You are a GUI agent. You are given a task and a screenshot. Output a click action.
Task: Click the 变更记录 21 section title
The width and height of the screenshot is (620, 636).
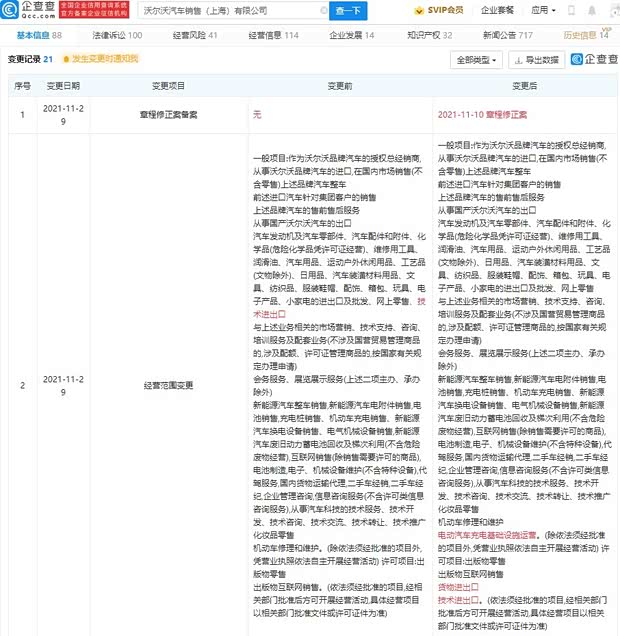pyautogui.click(x=30, y=59)
